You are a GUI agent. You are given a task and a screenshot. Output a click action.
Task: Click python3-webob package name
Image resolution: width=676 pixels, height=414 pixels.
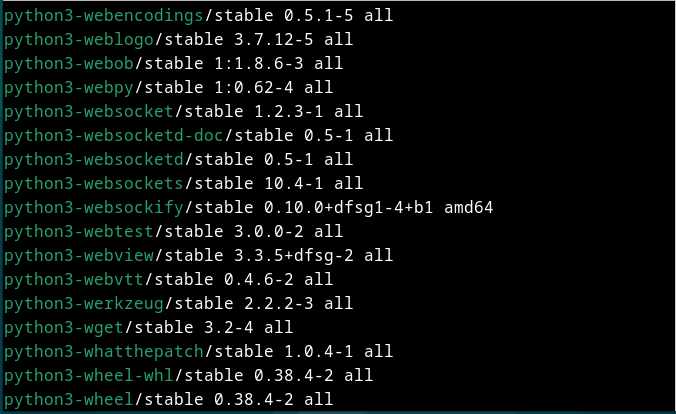coord(69,64)
